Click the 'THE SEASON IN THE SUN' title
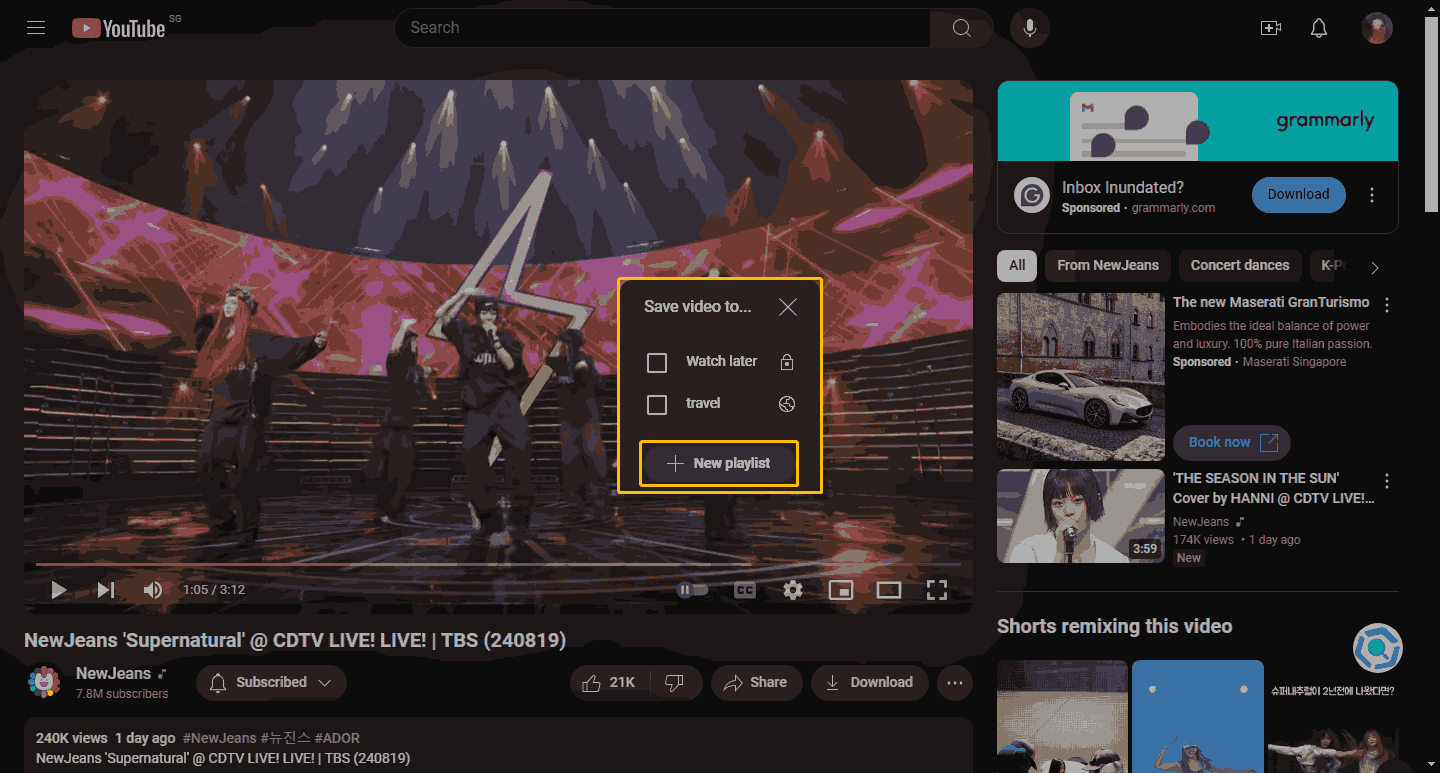Image resolution: width=1440 pixels, height=773 pixels. pos(1274,488)
